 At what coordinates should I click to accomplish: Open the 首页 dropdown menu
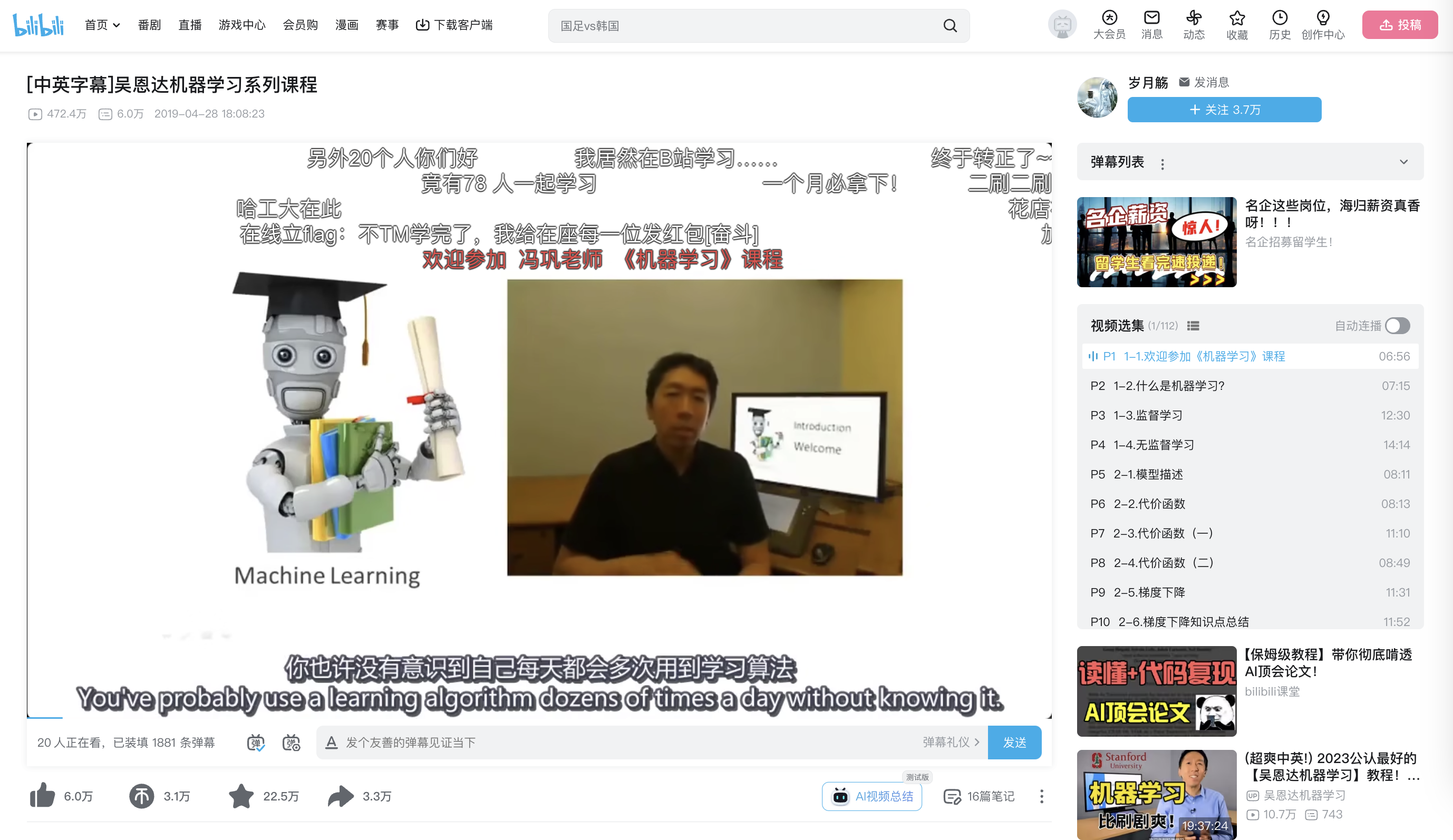click(x=101, y=25)
